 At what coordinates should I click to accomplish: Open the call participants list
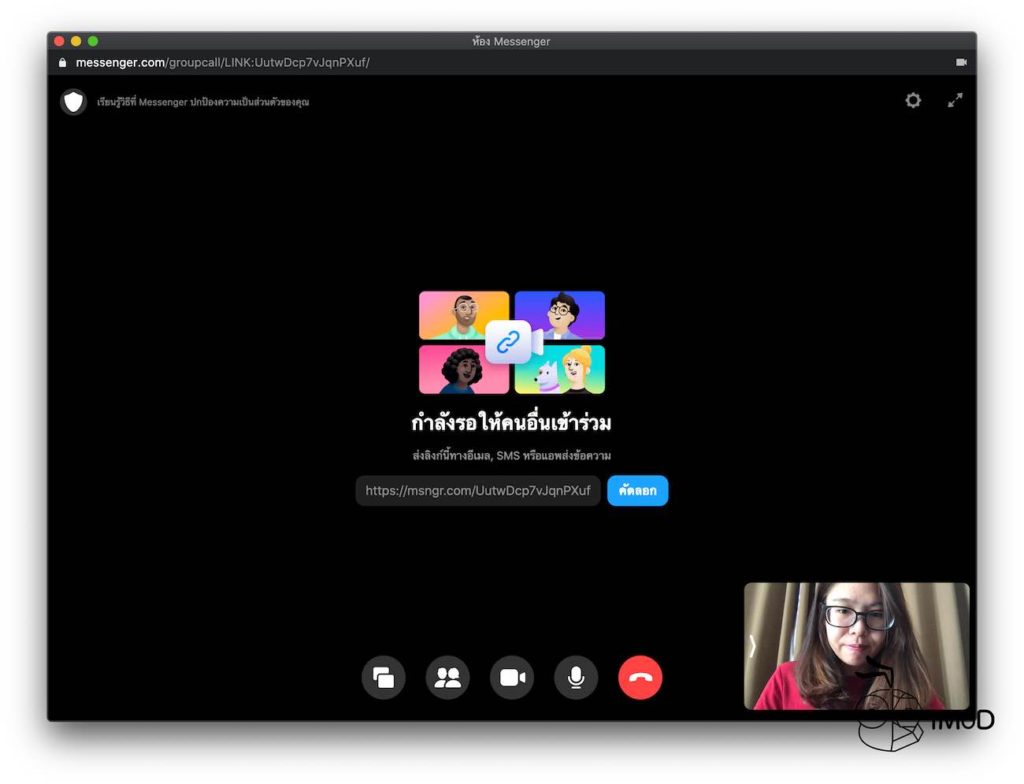pyautogui.click(x=447, y=678)
